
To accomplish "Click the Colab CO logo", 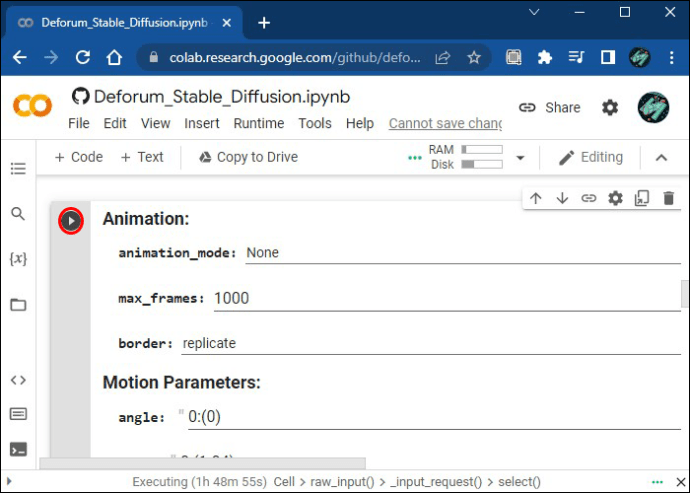I will point(33,106).
